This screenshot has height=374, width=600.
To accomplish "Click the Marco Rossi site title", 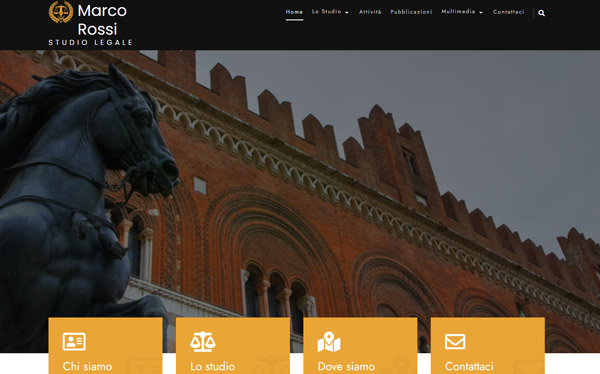I will coord(102,20).
